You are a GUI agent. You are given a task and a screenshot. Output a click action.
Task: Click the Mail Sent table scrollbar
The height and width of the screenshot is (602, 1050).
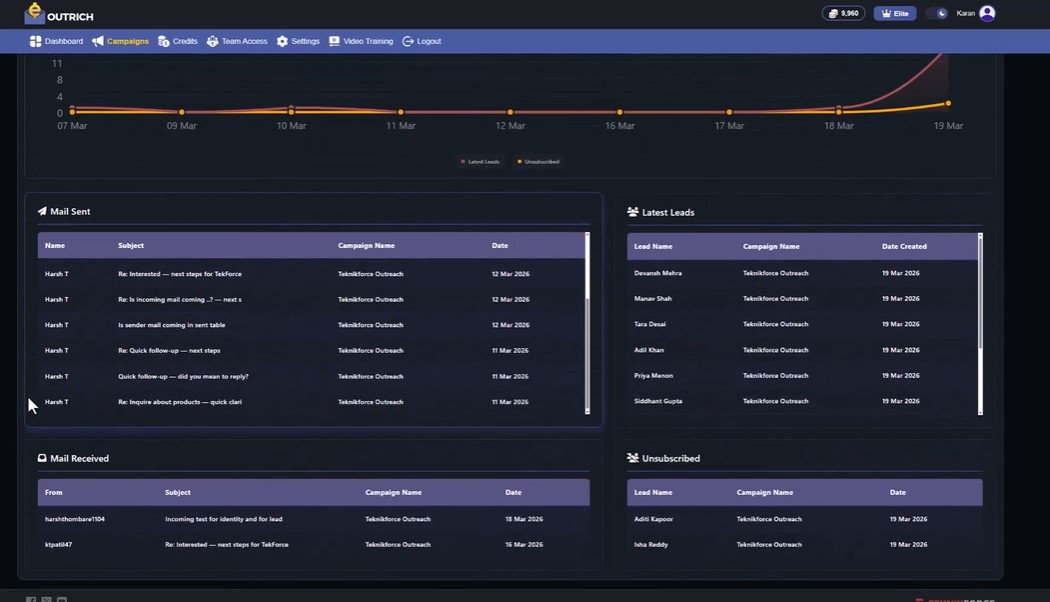pos(587,323)
